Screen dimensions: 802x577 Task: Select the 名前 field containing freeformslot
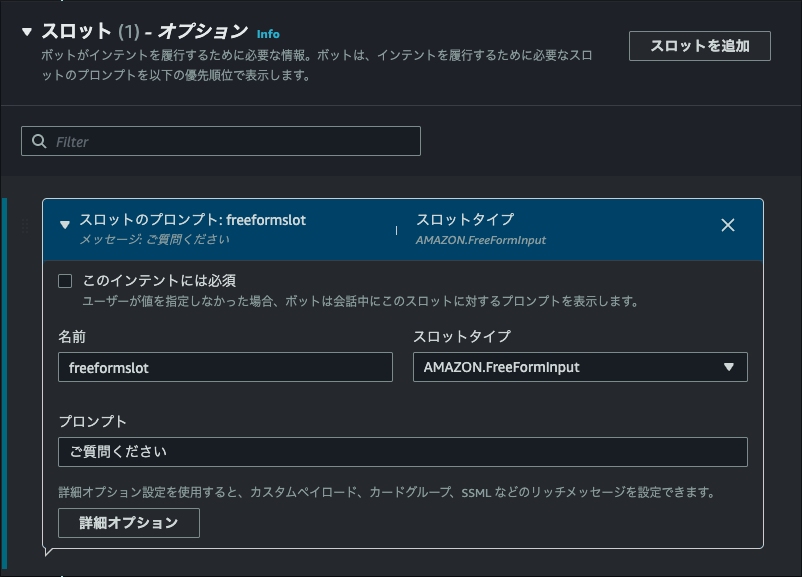click(x=225, y=367)
